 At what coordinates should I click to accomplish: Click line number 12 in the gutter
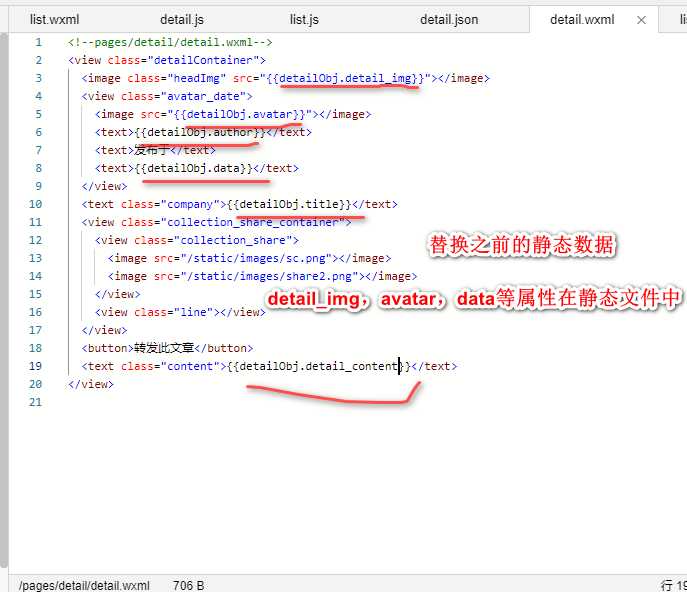pos(35,240)
